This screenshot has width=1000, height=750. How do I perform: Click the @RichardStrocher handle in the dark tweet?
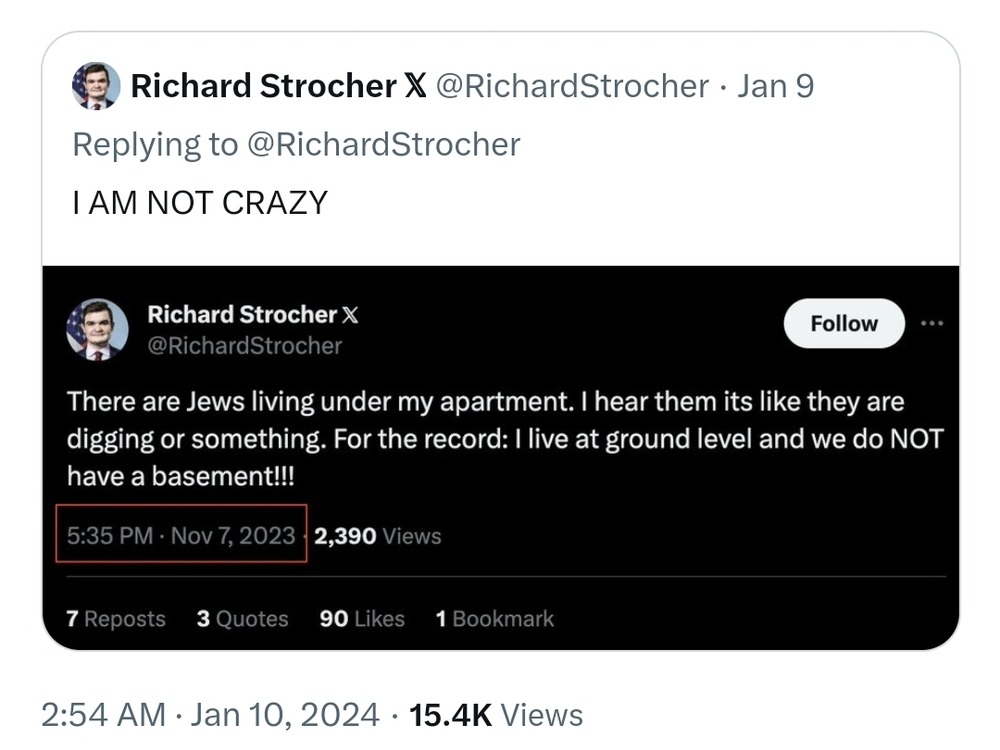tap(245, 346)
